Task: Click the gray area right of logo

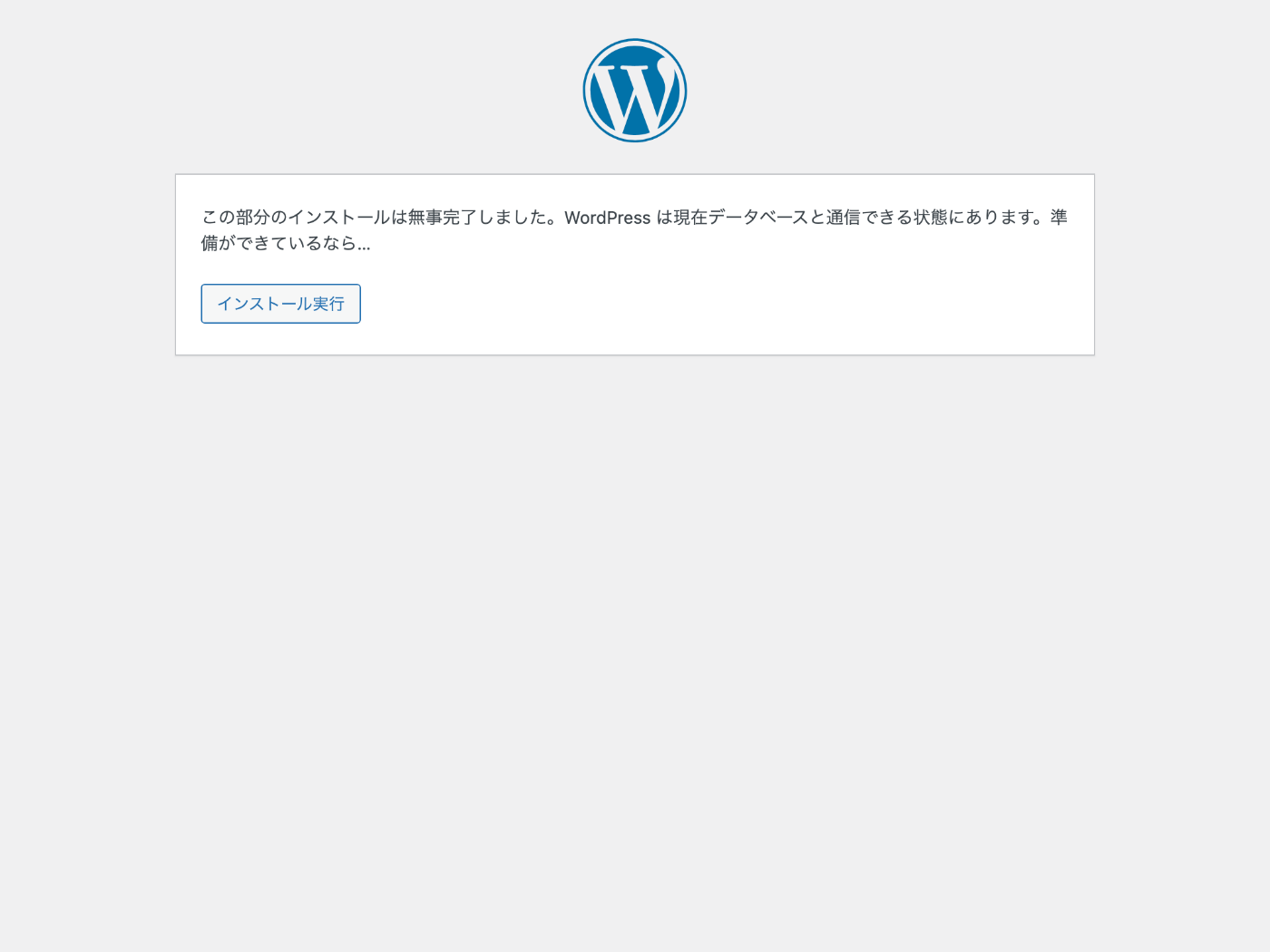Action: click(x=980, y=91)
